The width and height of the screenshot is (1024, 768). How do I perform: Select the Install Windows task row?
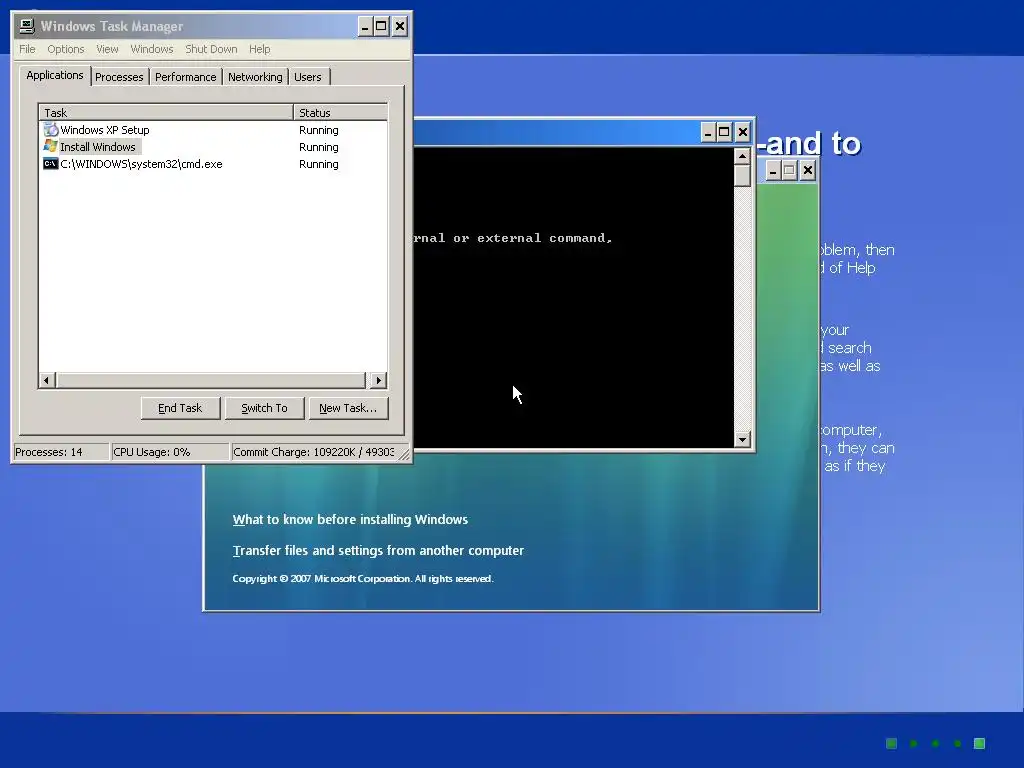[213, 146]
